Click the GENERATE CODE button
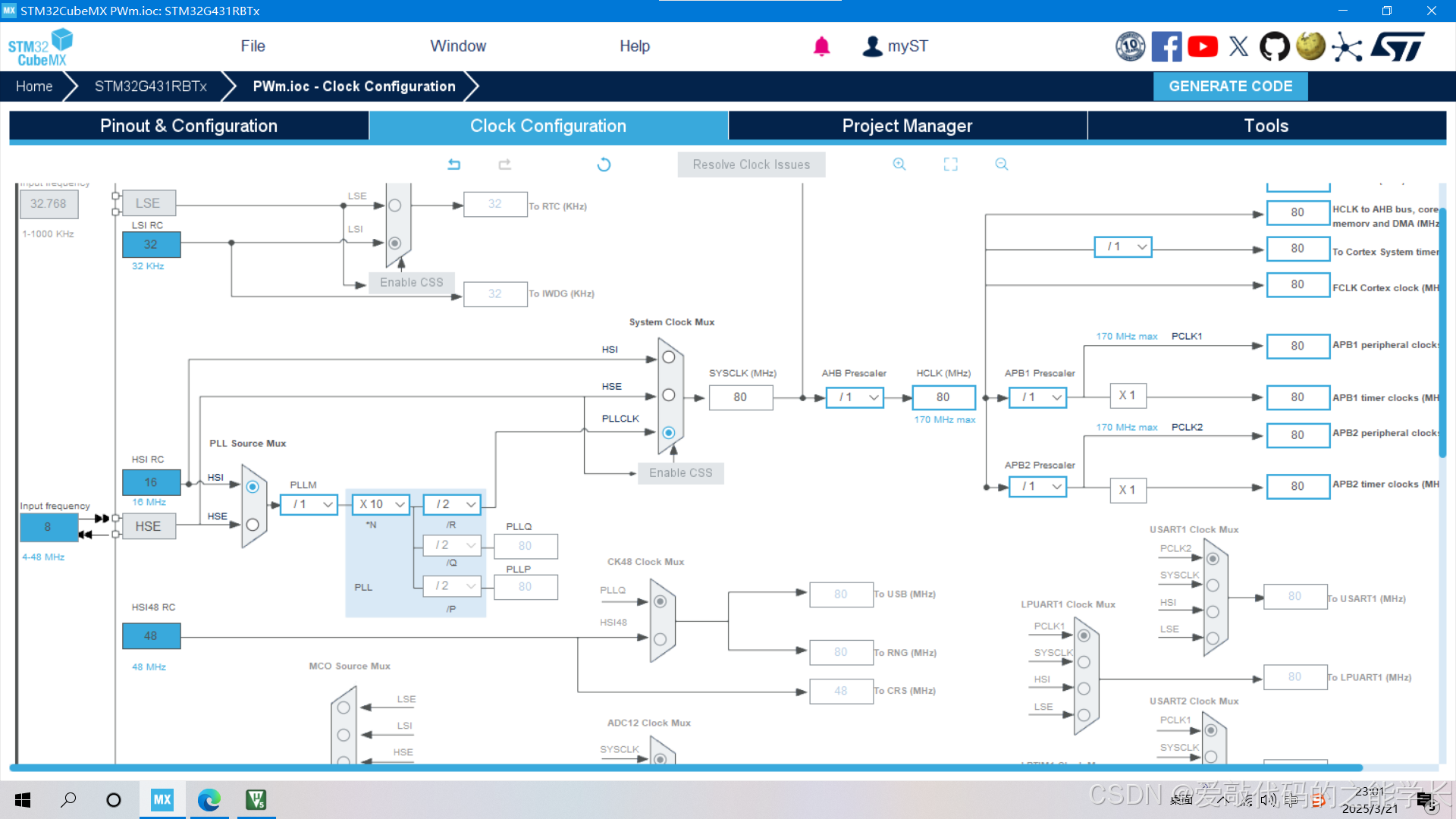1456x819 pixels. [x=1230, y=86]
